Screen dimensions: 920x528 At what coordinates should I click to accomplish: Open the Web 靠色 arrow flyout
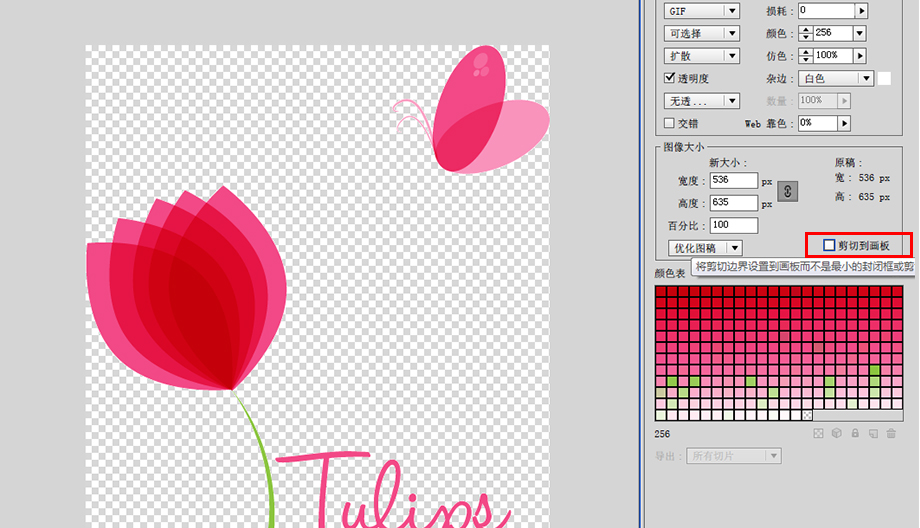click(x=844, y=123)
